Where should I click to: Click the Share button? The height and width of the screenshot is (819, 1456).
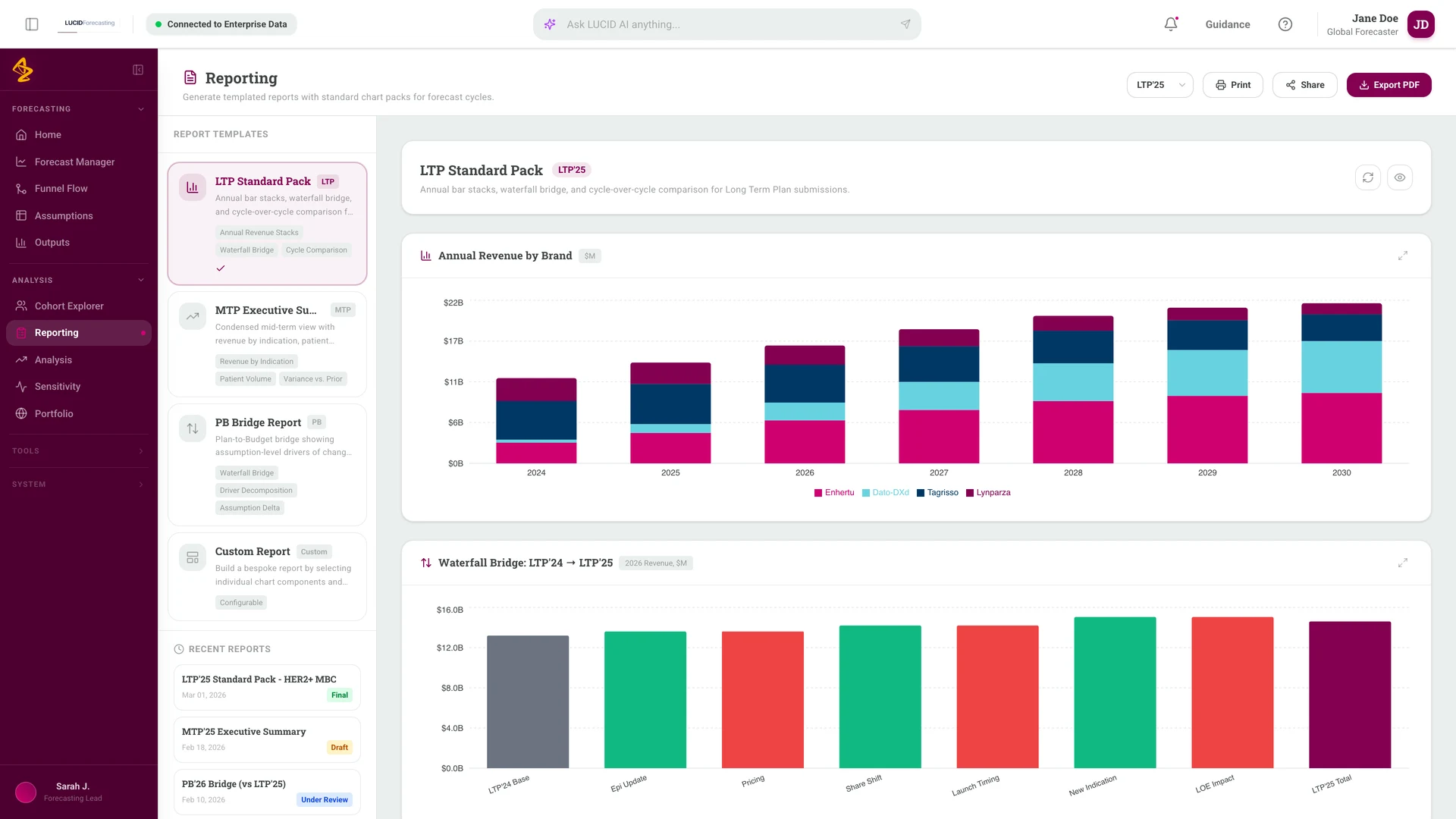(x=1304, y=85)
